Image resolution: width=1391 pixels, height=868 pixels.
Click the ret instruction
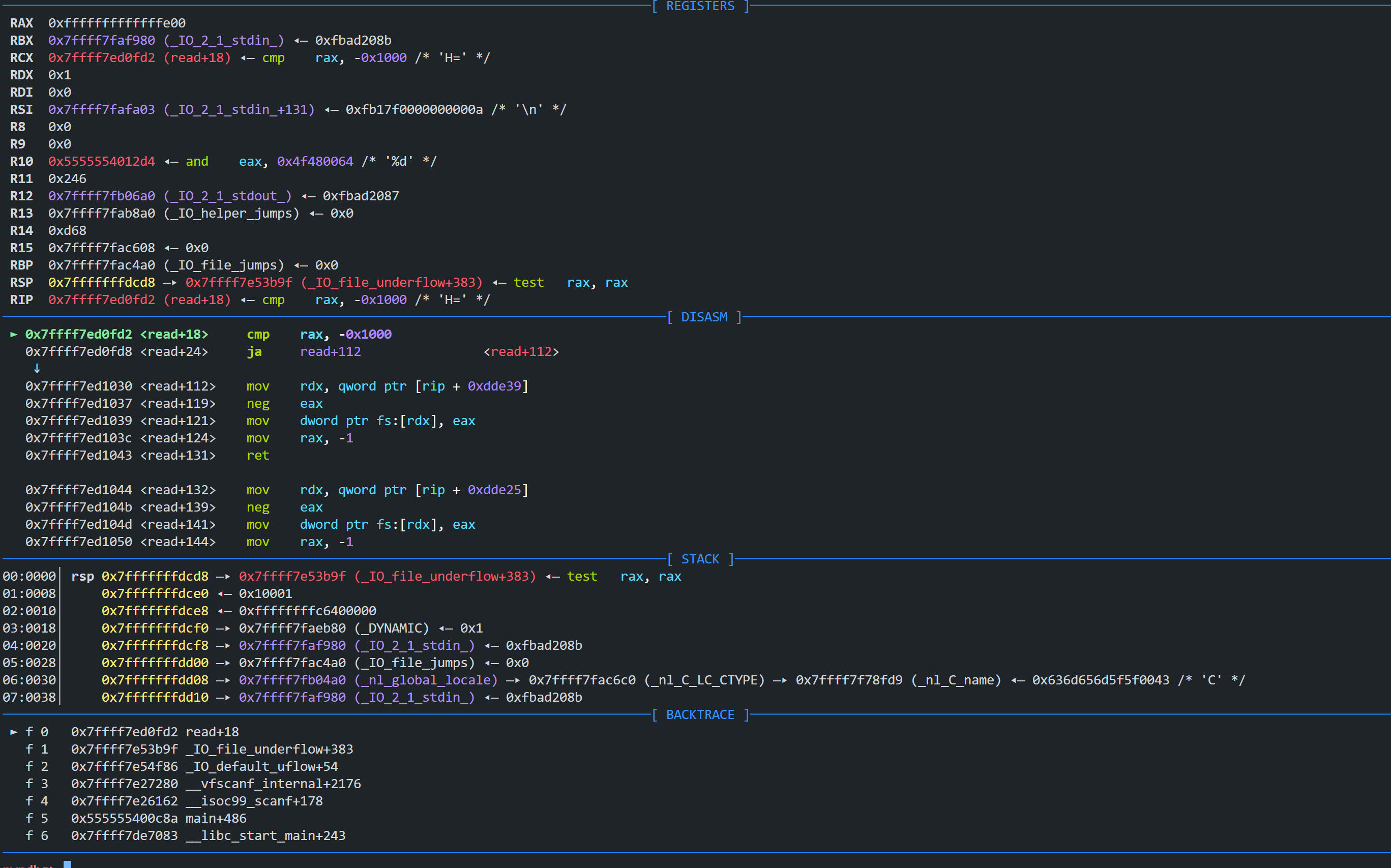click(258, 455)
